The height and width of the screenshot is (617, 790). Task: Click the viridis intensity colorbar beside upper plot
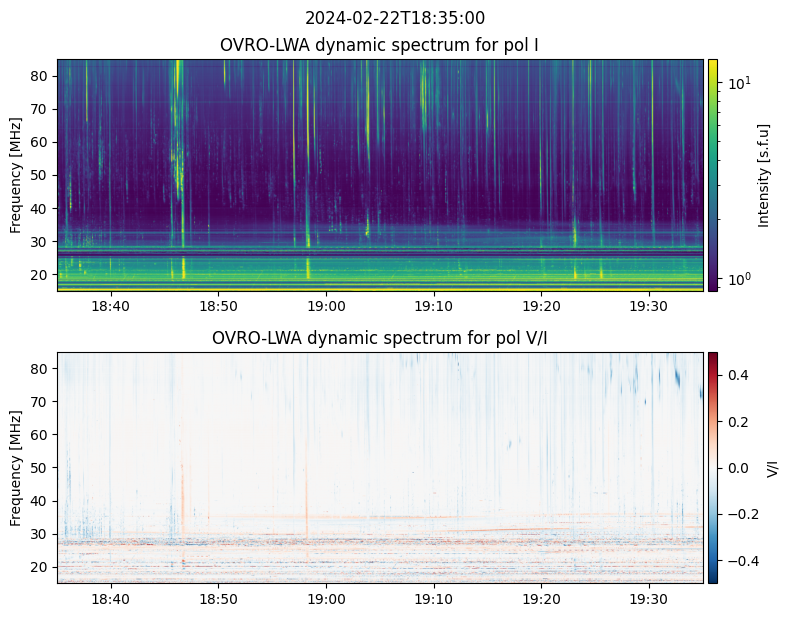point(713,175)
